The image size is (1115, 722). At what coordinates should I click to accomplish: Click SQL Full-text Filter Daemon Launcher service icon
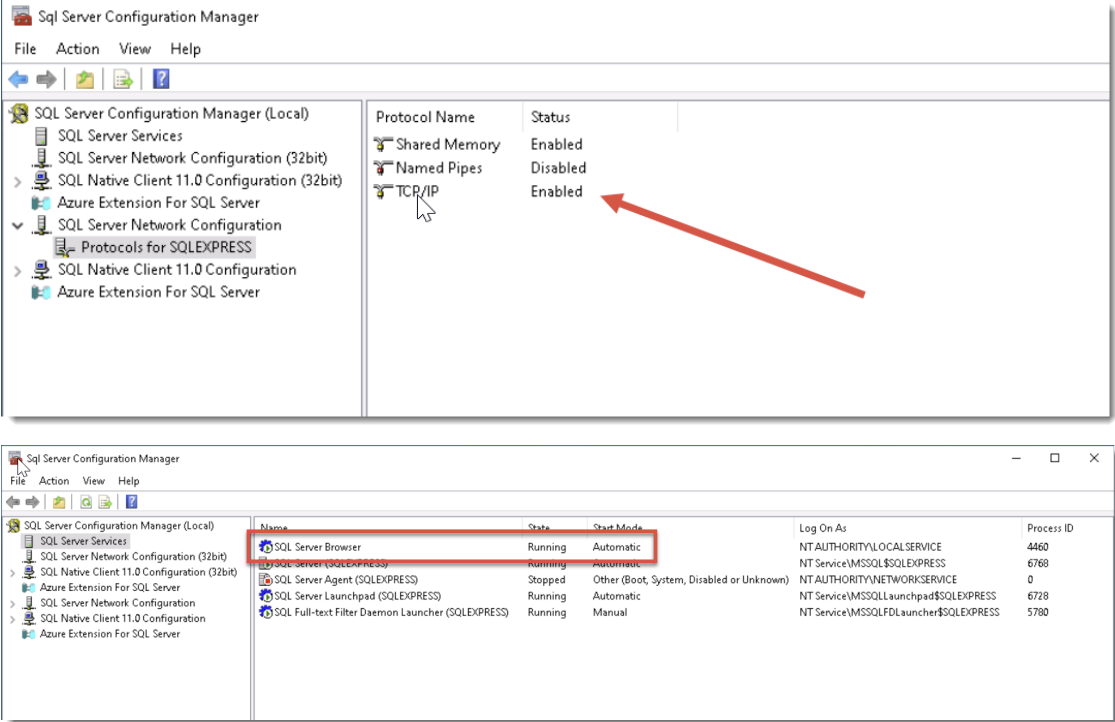point(266,612)
